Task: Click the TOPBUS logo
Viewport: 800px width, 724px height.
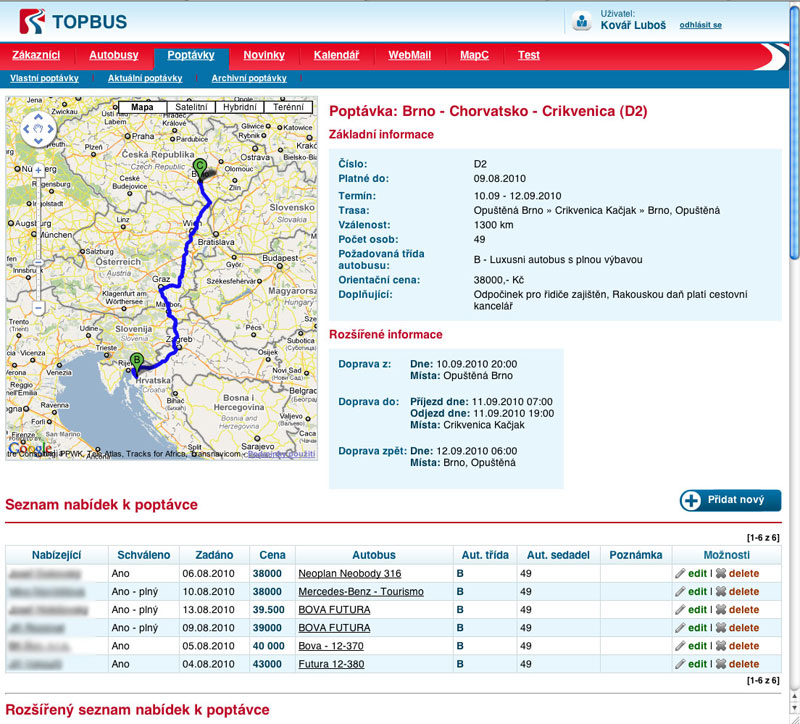Action: tap(73, 21)
